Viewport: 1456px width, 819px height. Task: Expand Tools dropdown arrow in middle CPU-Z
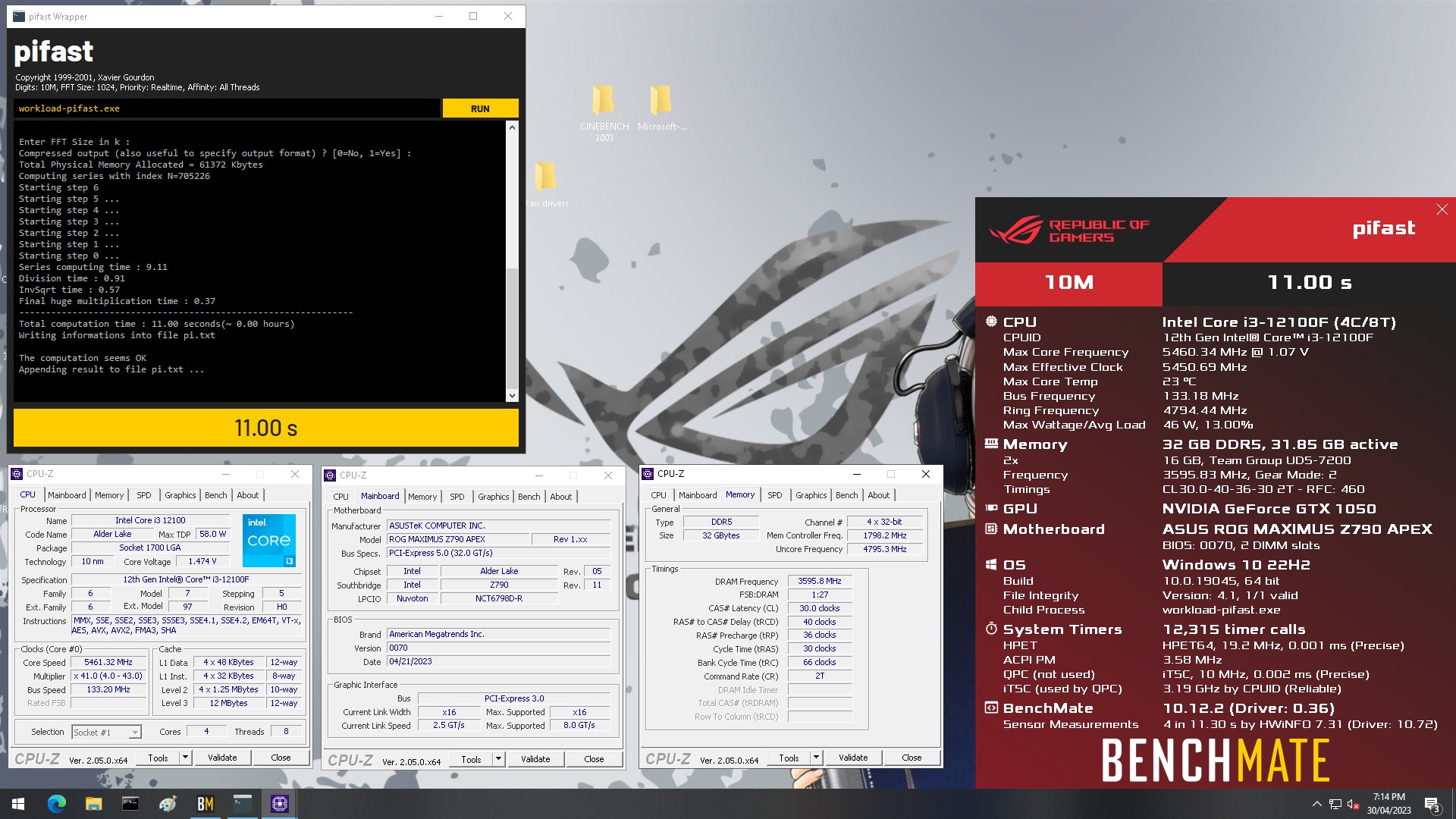pyautogui.click(x=498, y=758)
